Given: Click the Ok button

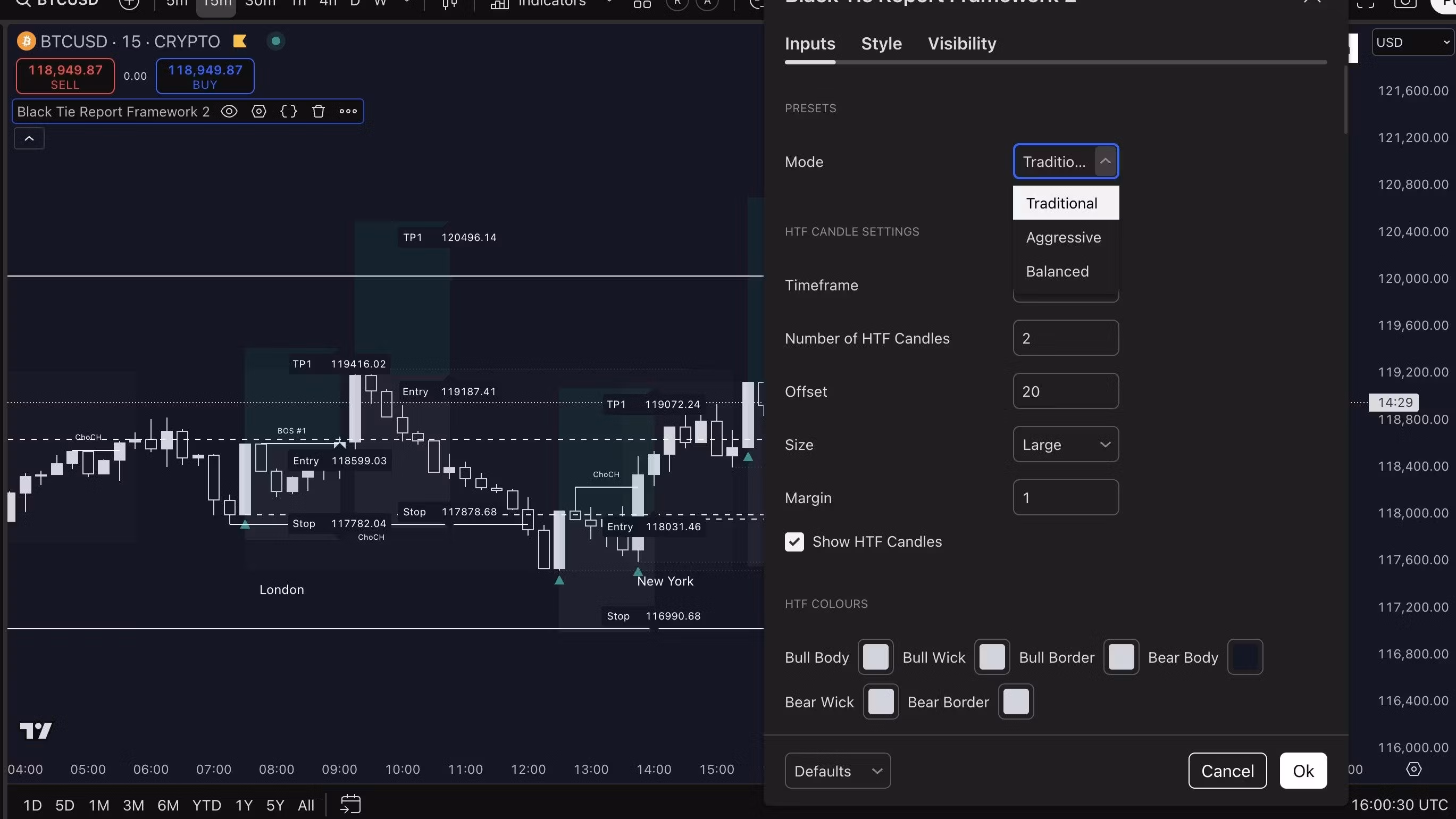Looking at the screenshot, I should pos(1303,771).
